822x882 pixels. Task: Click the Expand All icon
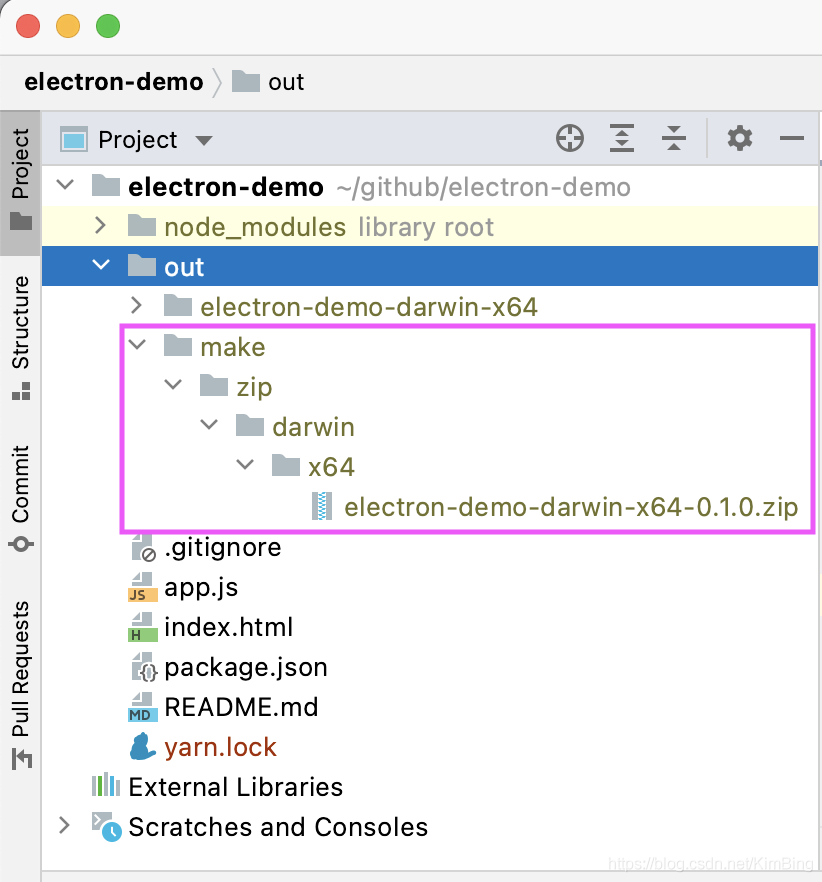[621, 139]
